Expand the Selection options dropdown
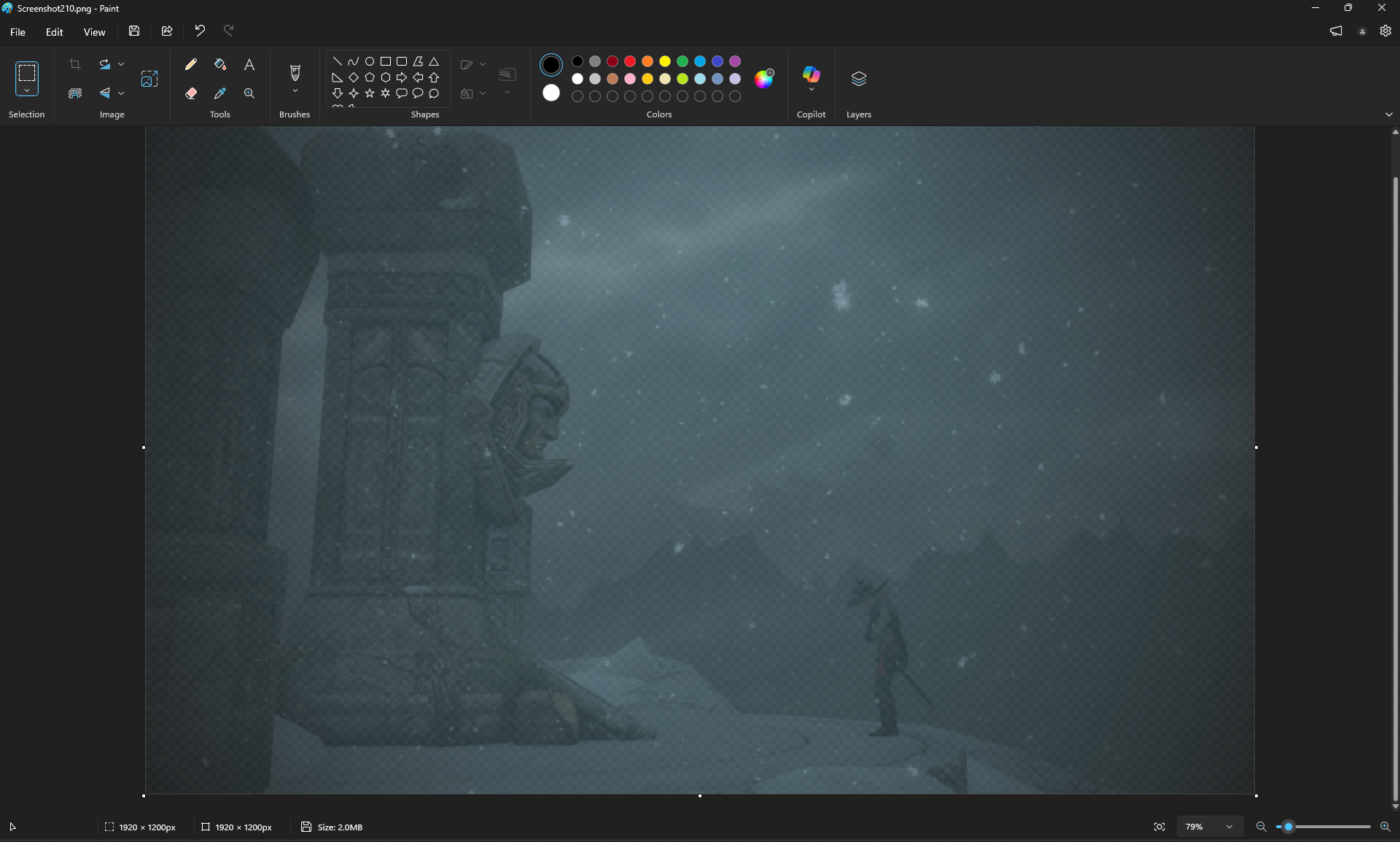 [27, 91]
